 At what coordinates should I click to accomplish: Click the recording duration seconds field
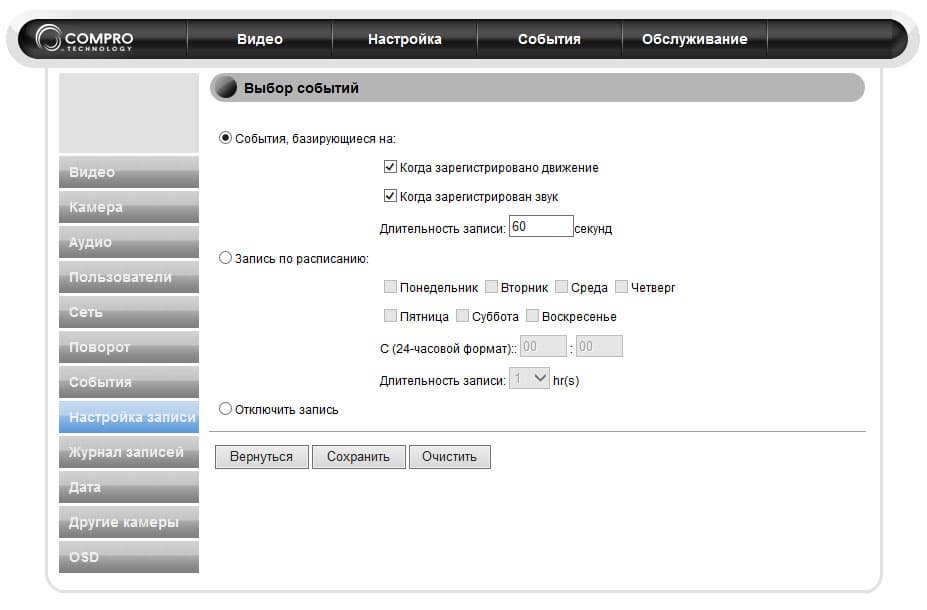[x=541, y=226]
